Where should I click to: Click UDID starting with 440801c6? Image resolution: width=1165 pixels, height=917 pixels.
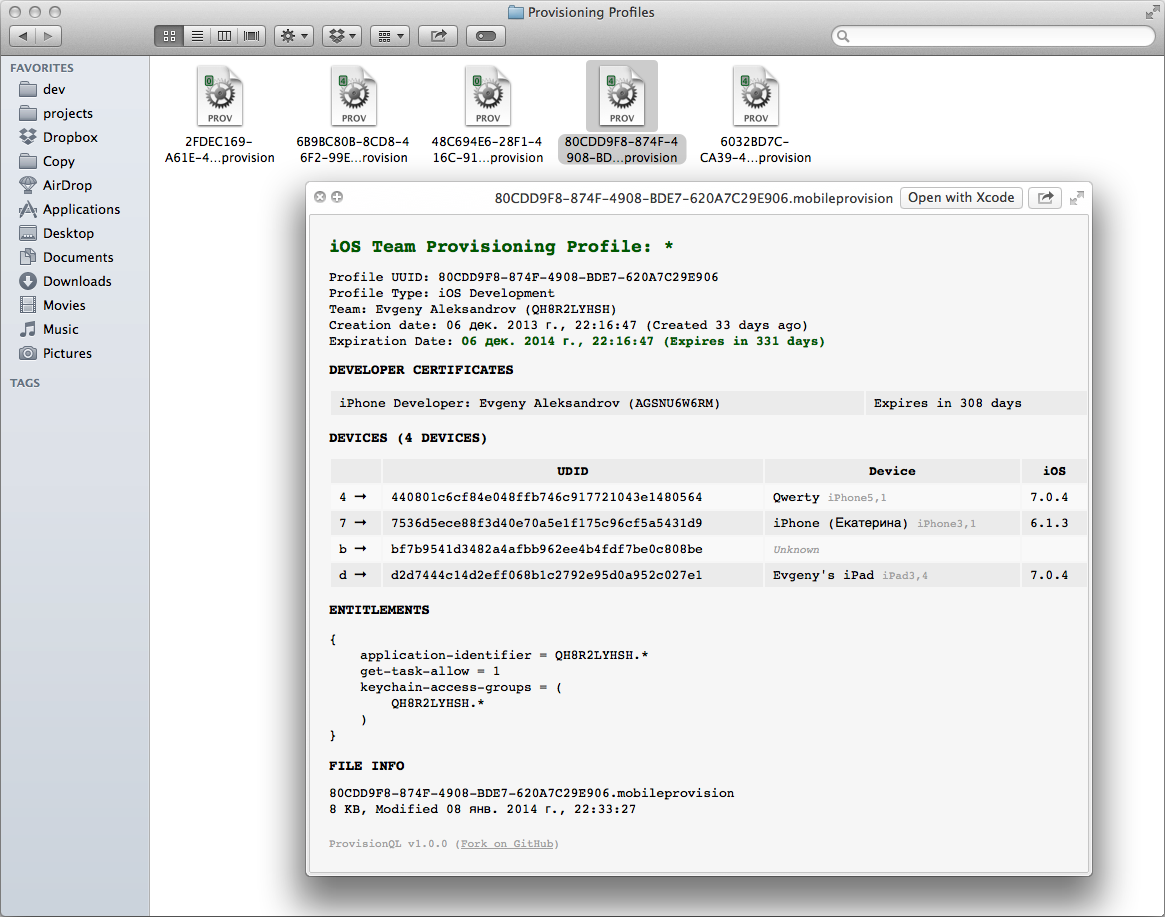coord(546,497)
